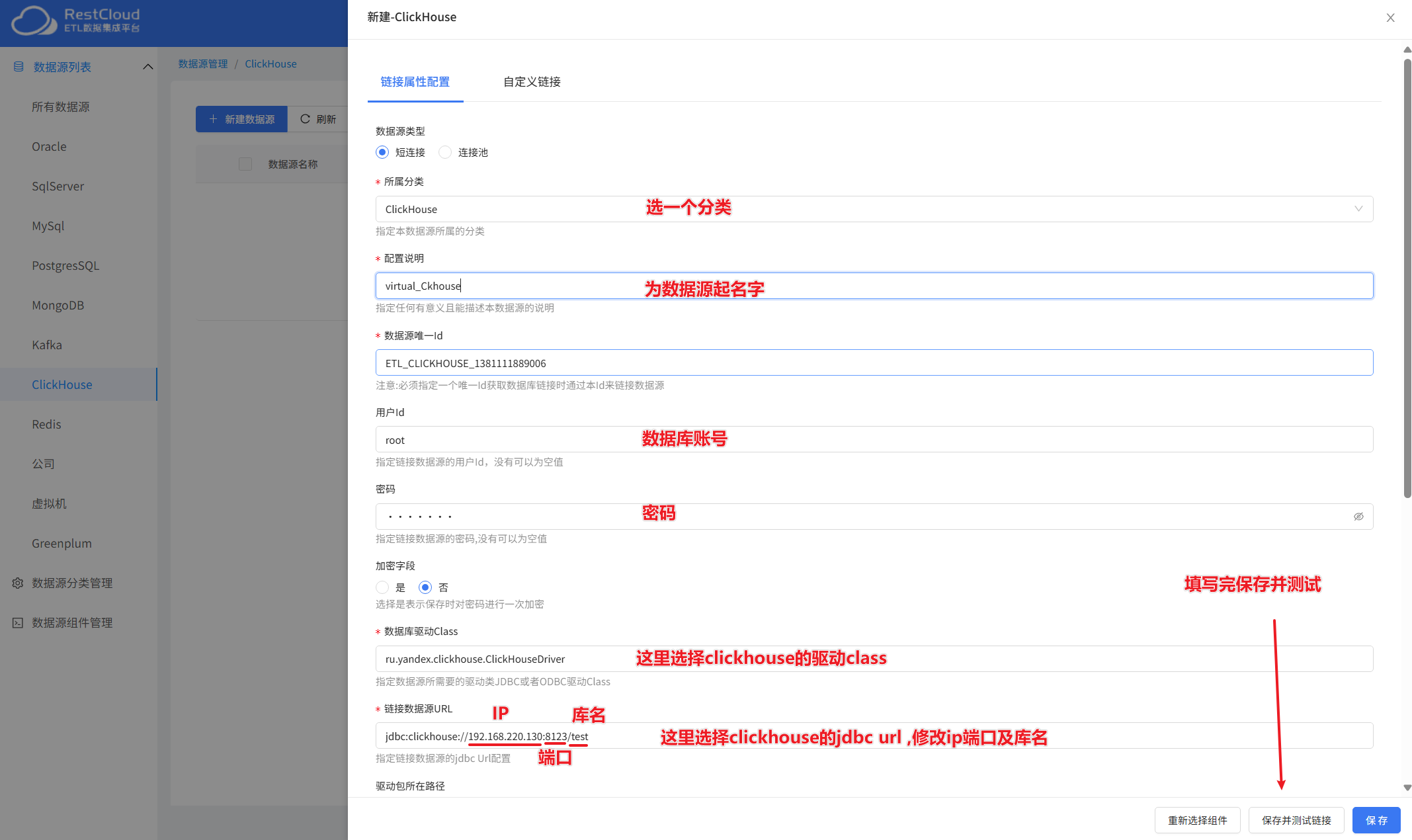Click the terminal icon beside 数据源组件管理
This screenshot has width=1412, height=840.
18,622
